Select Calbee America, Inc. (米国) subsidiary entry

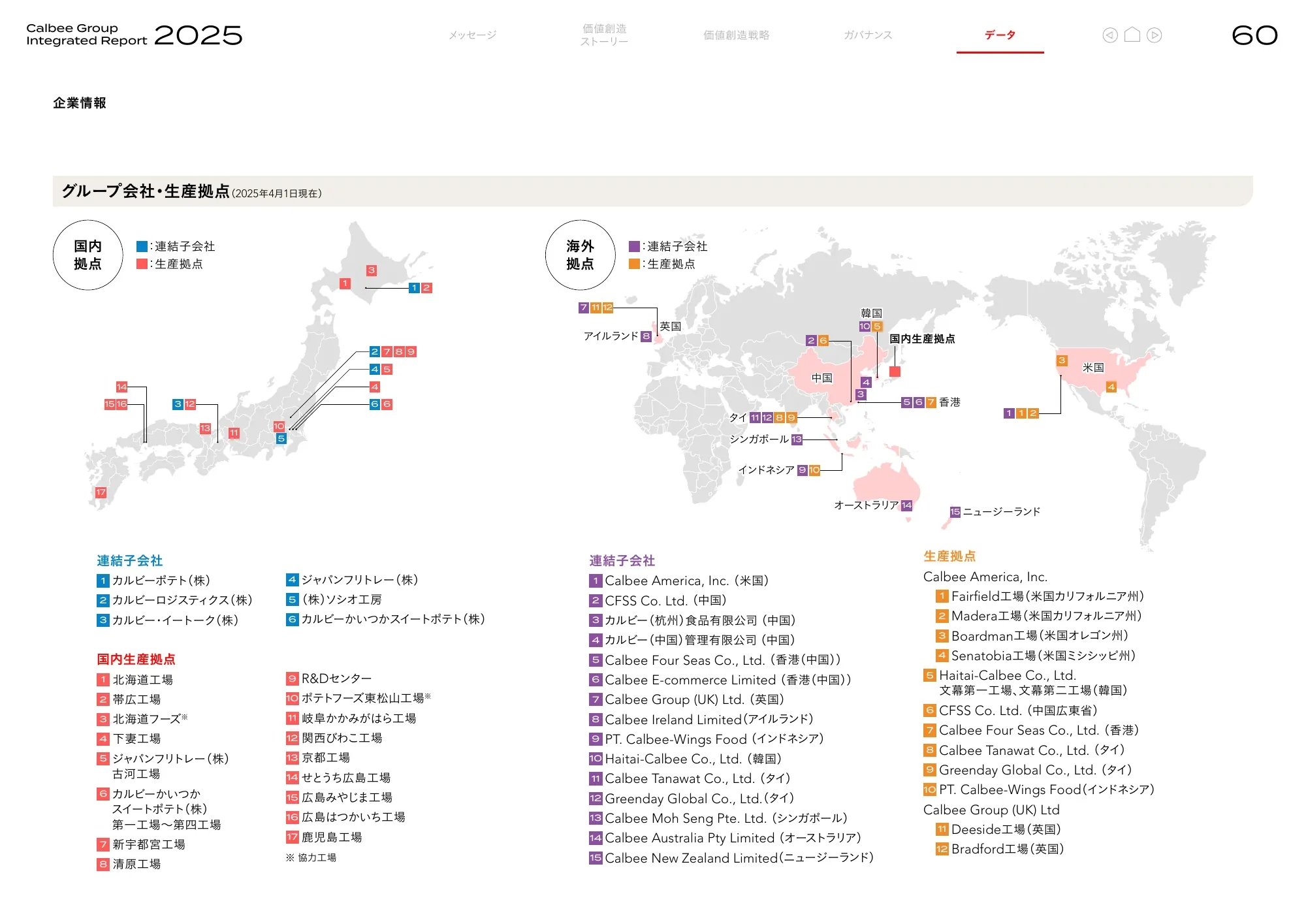tap(679, 581)
